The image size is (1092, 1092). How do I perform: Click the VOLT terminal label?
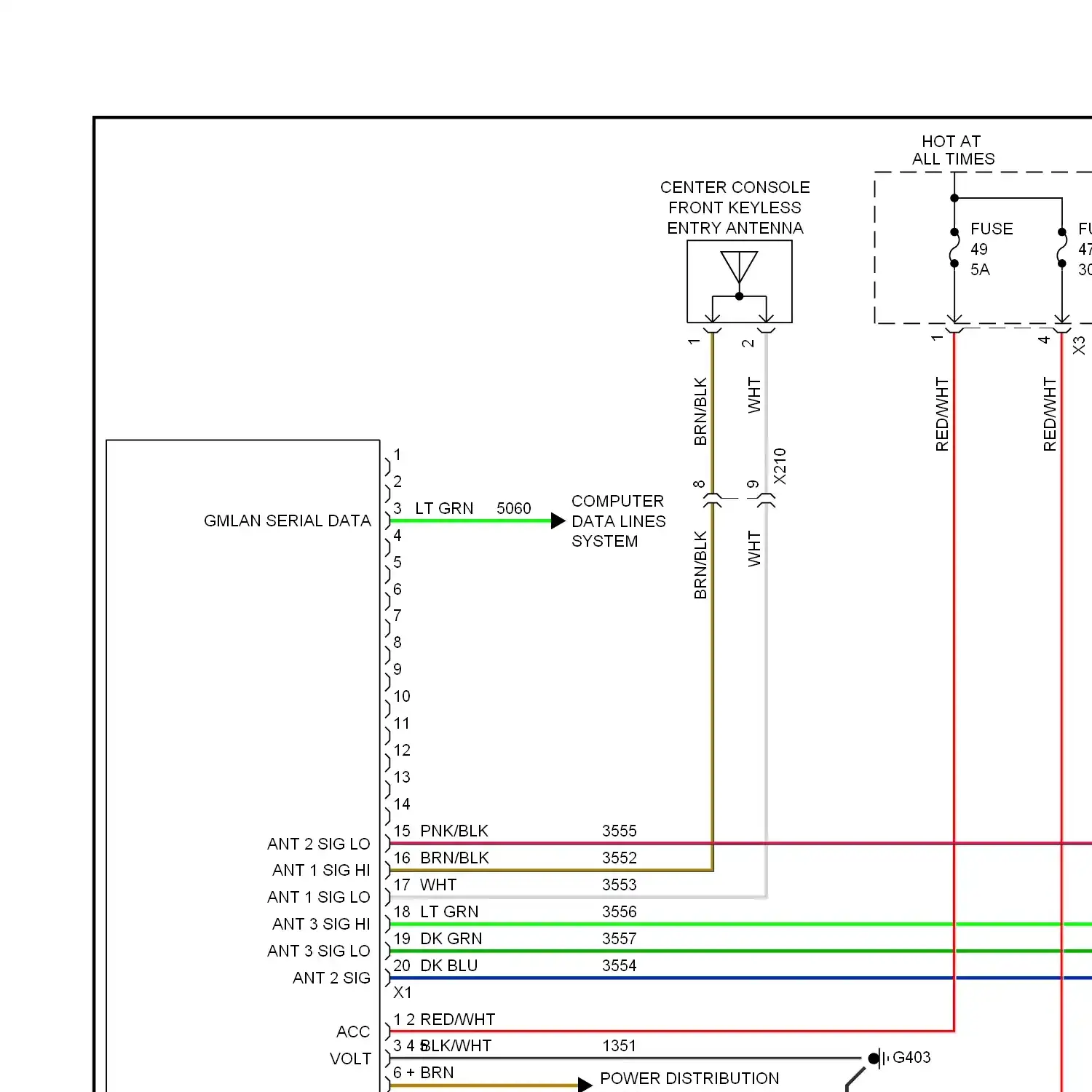[350, 1059]
